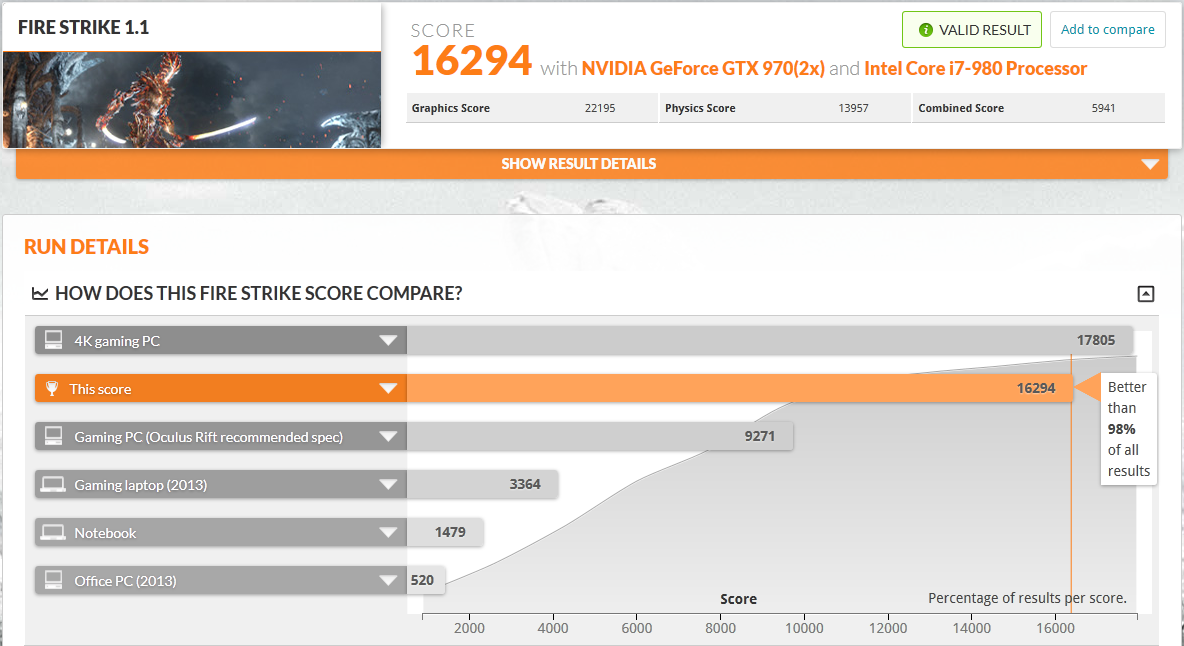Click the white arrow on Show Result Details
The height and width of the screenshot is (646, 1184).
[x=1150, y=164]
